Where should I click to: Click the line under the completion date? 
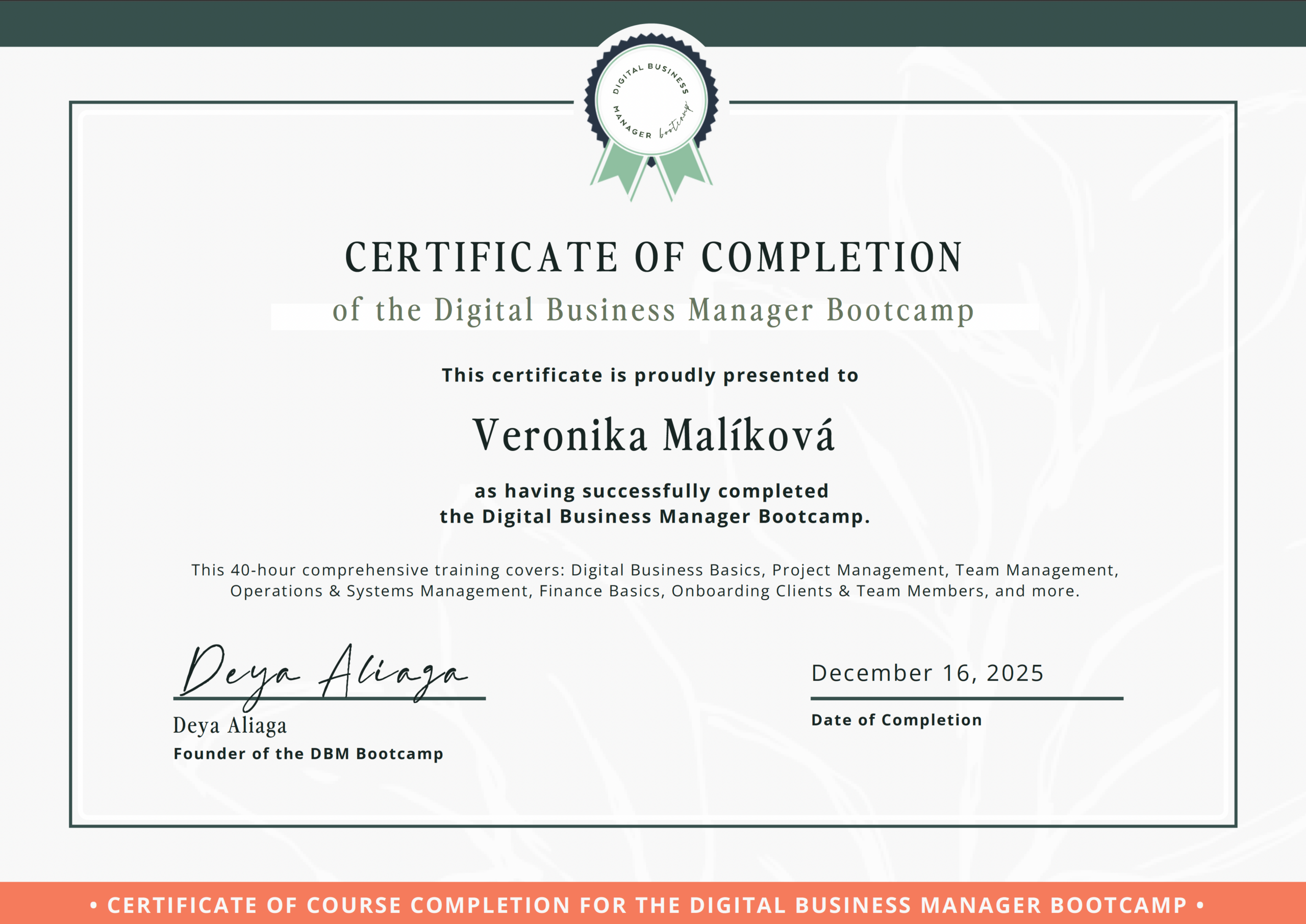tap(966, 698)
